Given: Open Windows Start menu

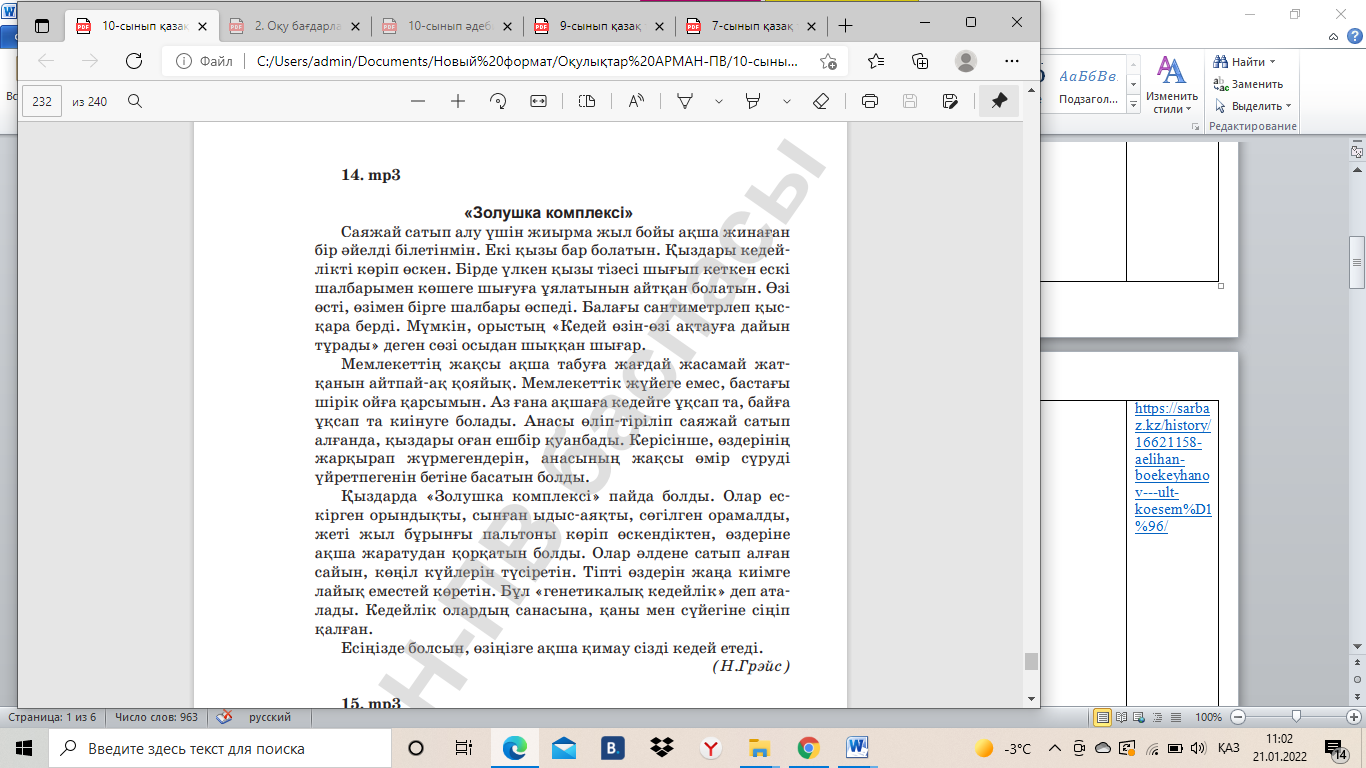Looking at the screenshot, I should point(24,748).
